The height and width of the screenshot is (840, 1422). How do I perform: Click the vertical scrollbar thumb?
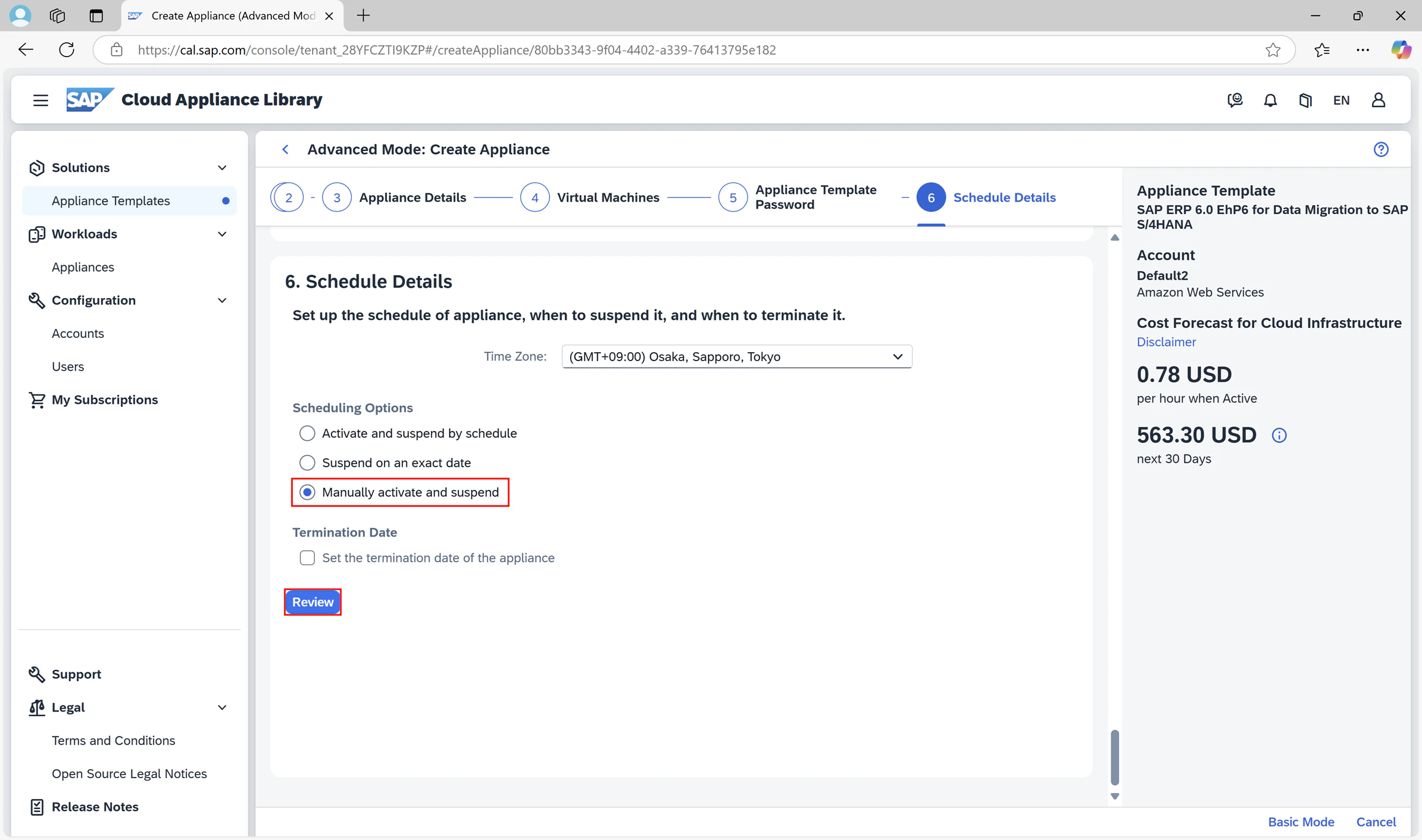click(x=1115, y=758)
